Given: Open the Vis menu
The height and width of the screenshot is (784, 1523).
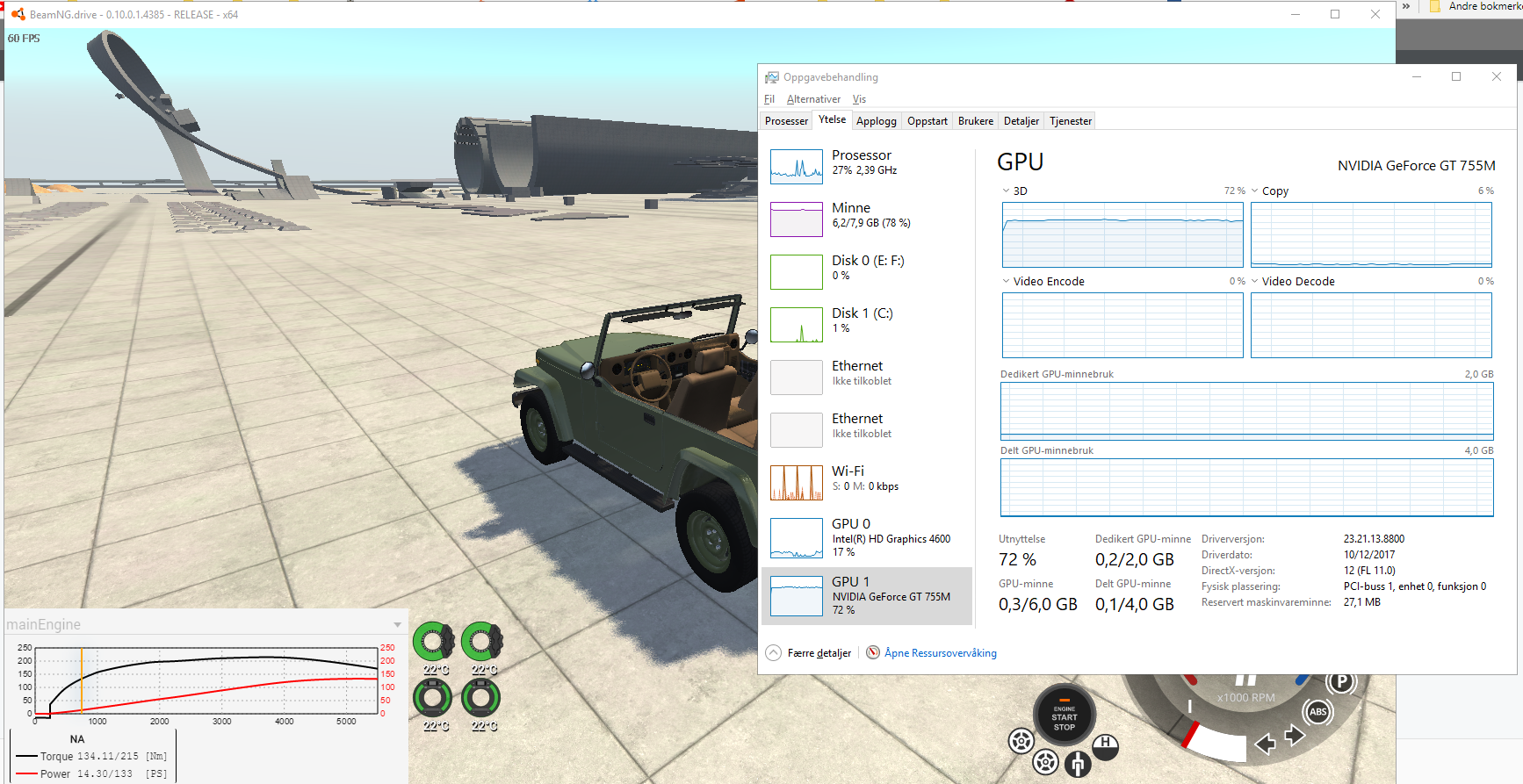Looking at the screenshot, I should coord(859,99).
